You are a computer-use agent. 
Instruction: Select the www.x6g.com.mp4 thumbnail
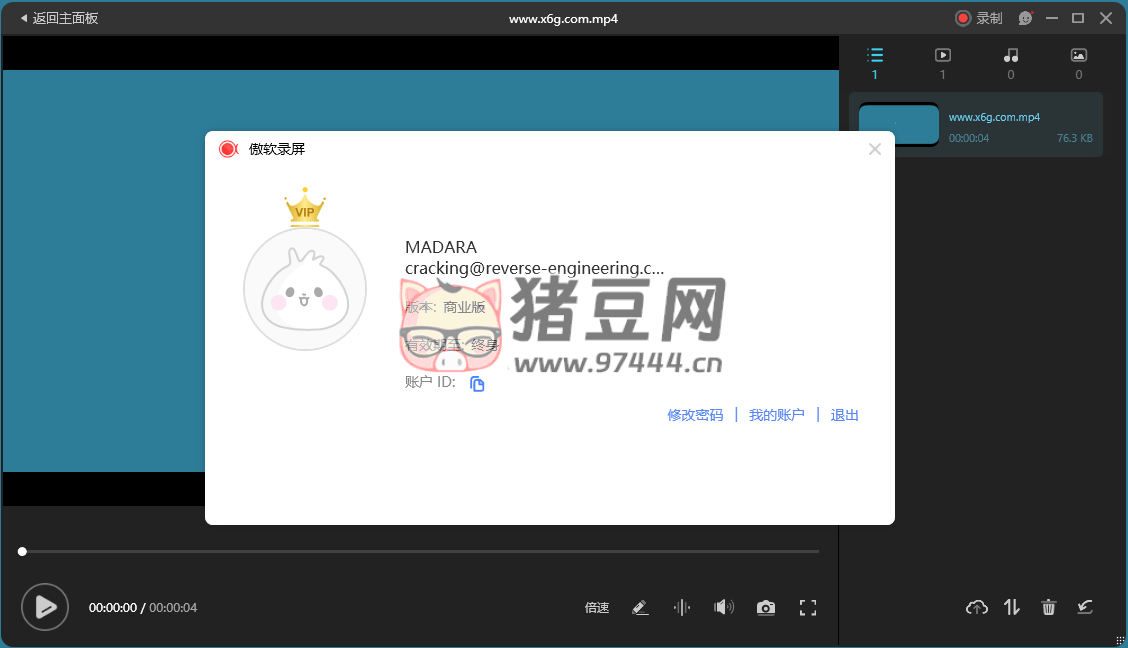tap(898, 125)
